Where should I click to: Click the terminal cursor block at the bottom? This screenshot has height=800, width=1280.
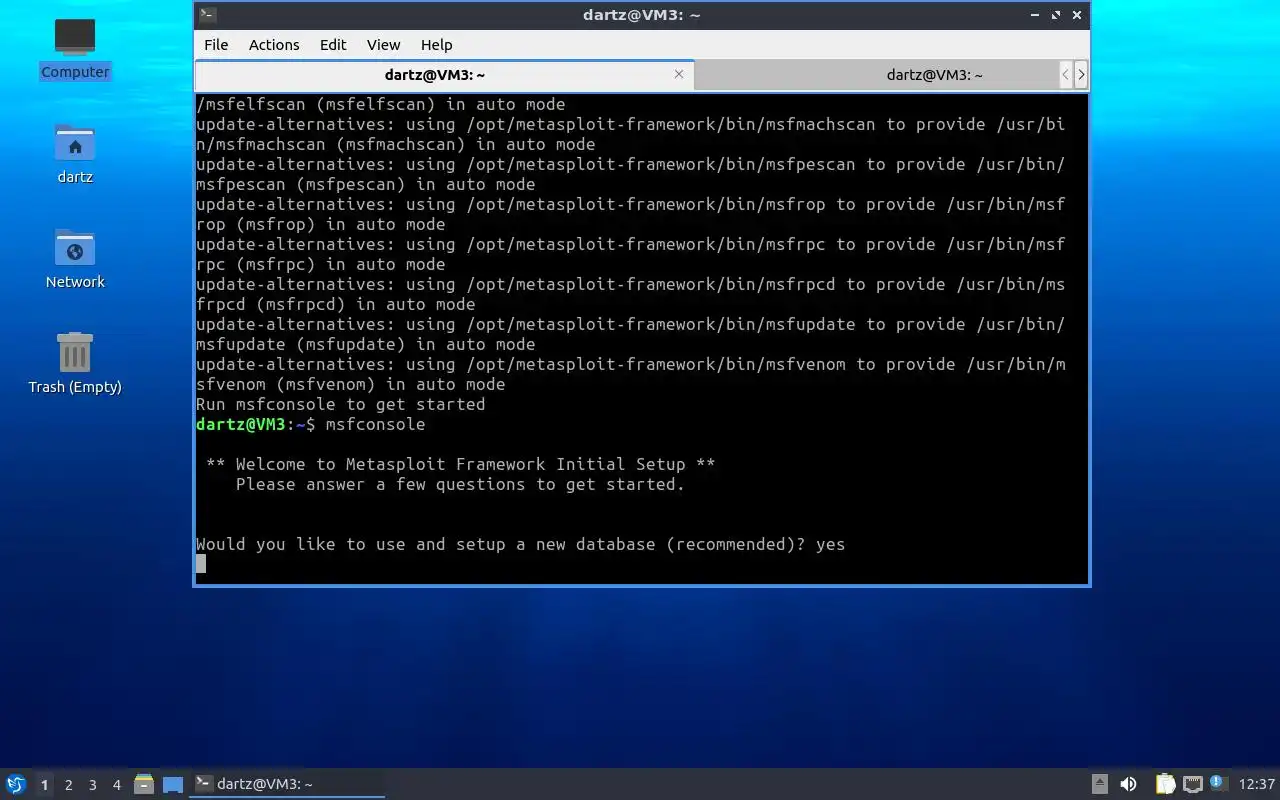click(201, 564)
